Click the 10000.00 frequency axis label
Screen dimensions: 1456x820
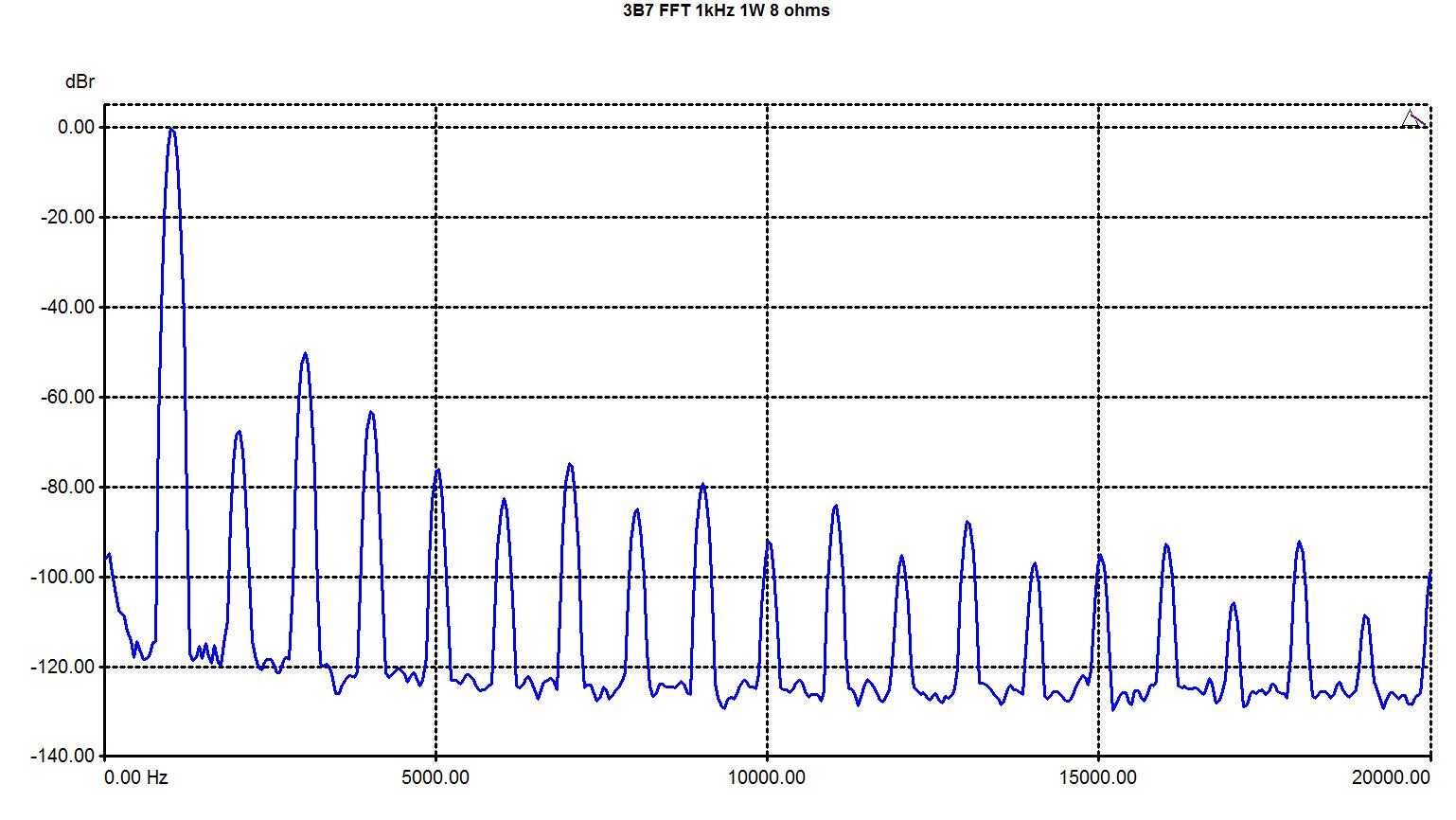point(767,777)
